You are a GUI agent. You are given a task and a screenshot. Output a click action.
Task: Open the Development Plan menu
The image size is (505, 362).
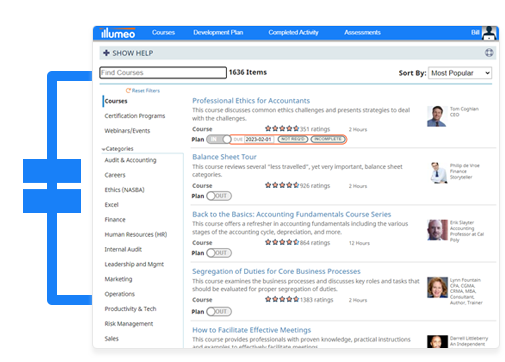[218, 32]
